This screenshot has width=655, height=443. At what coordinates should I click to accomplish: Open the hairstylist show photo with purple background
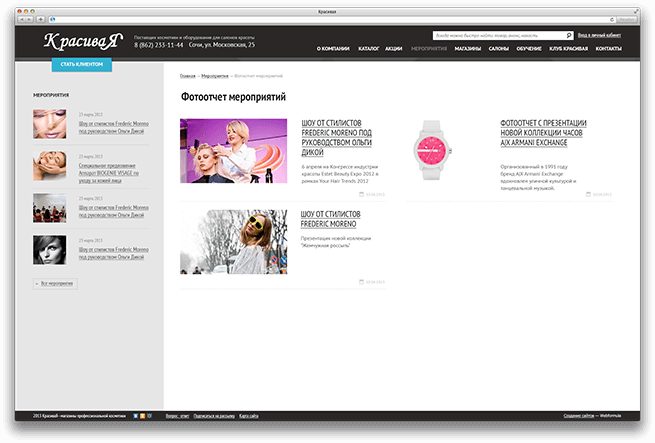tap(234, 150)
